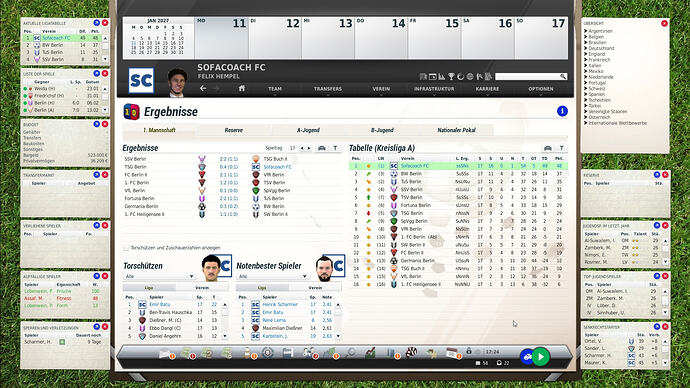Enable Torschützen und Zuschauerzahlen anzeigen checkbox
The height and width of the screenshot is (388, 690).
[x=126, y=248]
